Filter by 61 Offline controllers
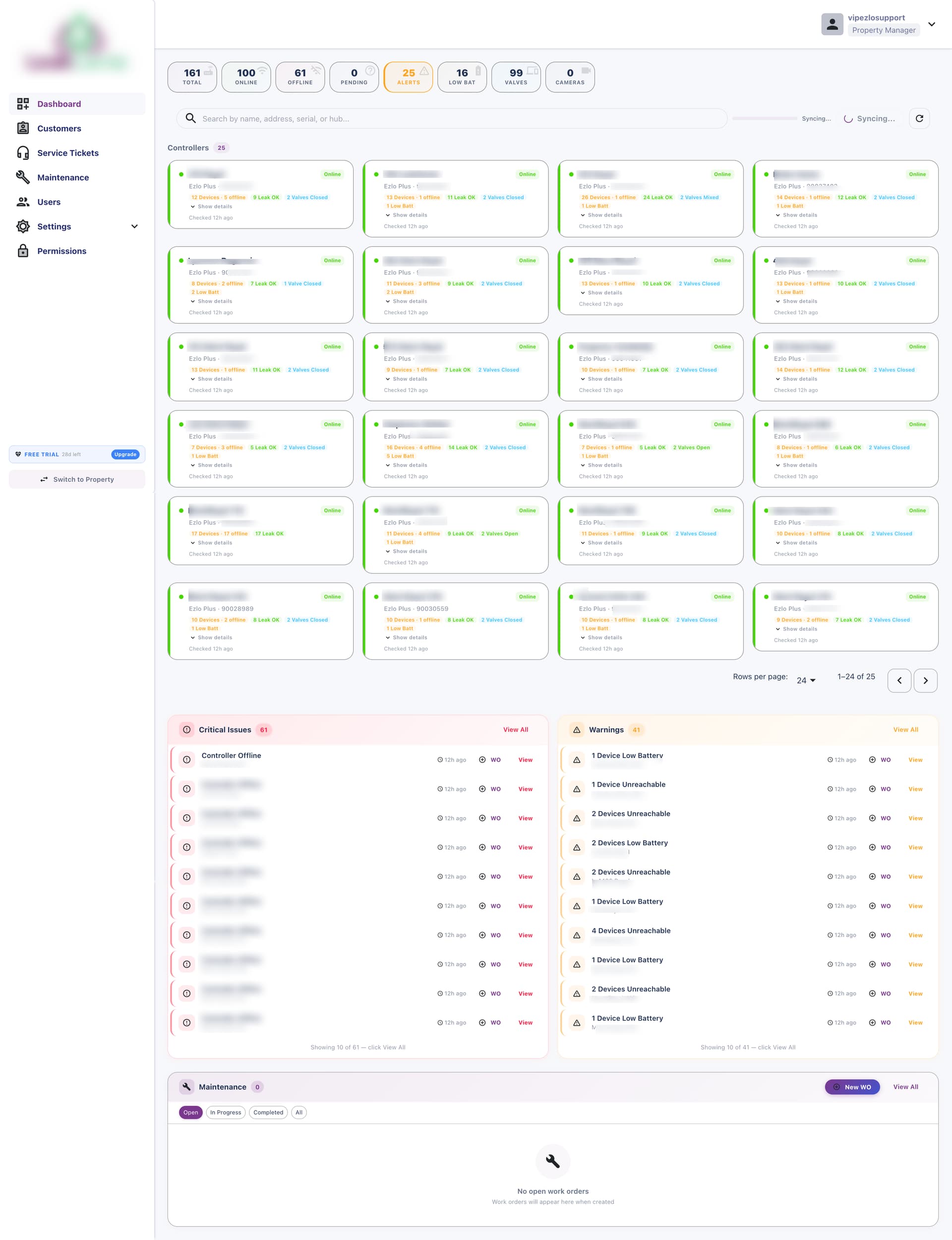This screenshot has height=1240, width=952. 300,77
